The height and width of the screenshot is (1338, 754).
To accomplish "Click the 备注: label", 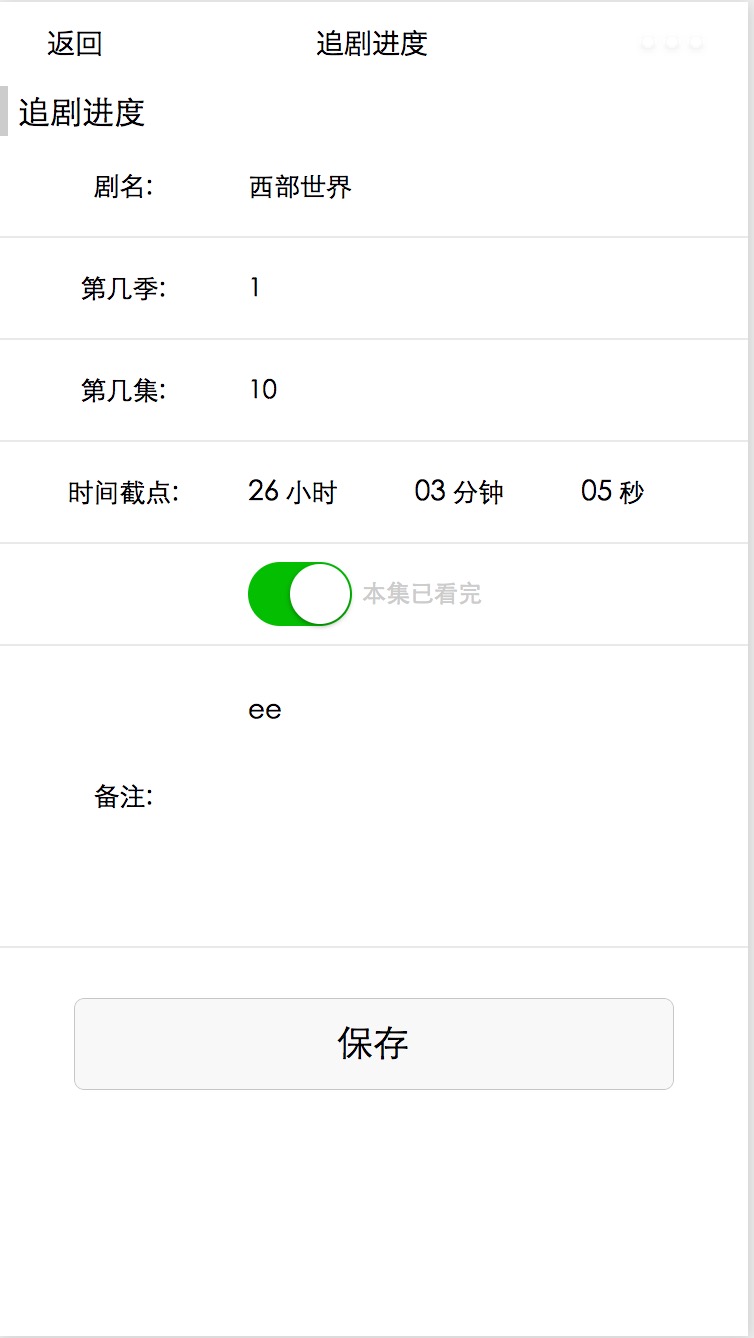I will pyautogui.click(x=123, y=797).
